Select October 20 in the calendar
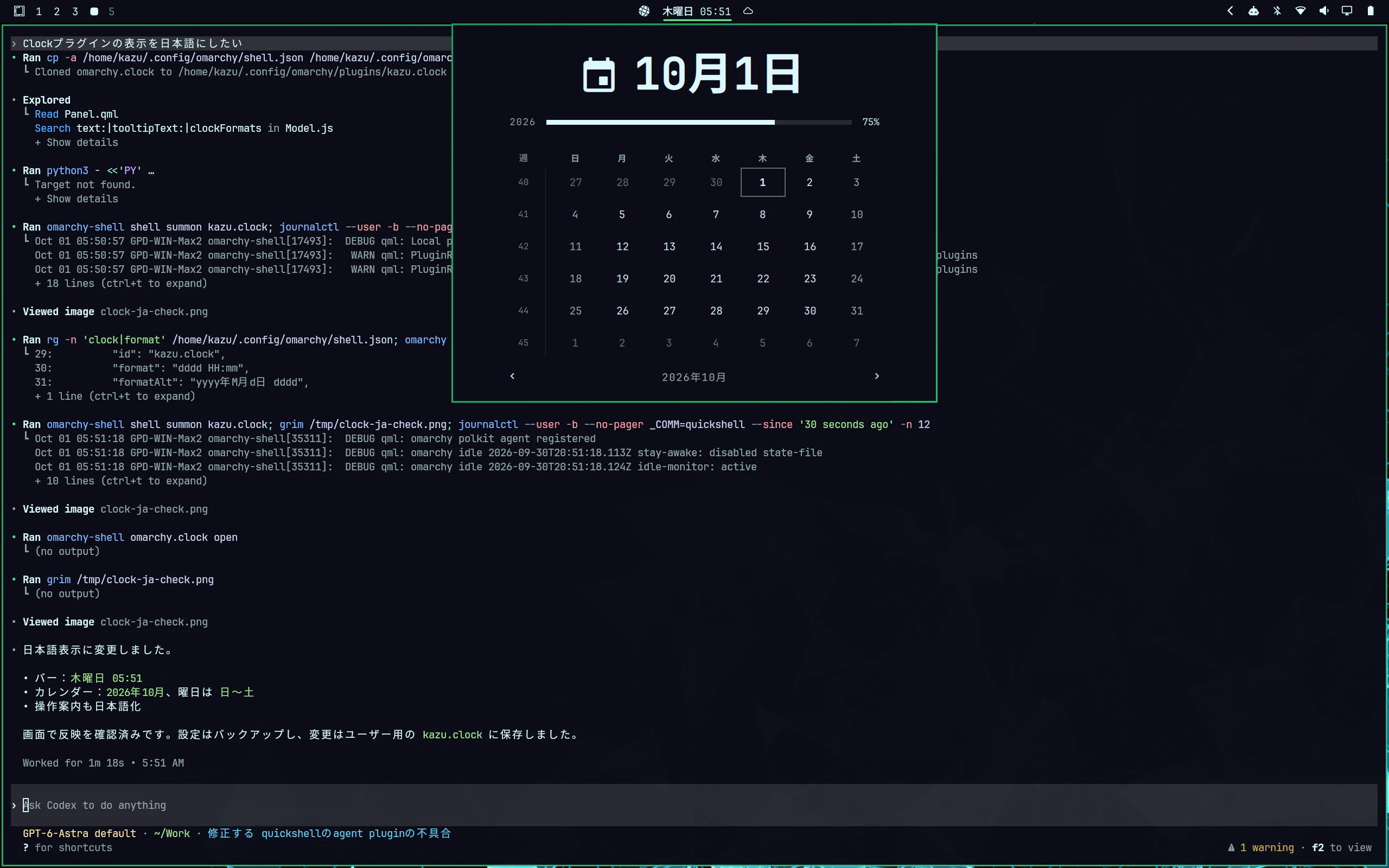The height and width of the screenshot is (868, 1389). click(669, 278)
